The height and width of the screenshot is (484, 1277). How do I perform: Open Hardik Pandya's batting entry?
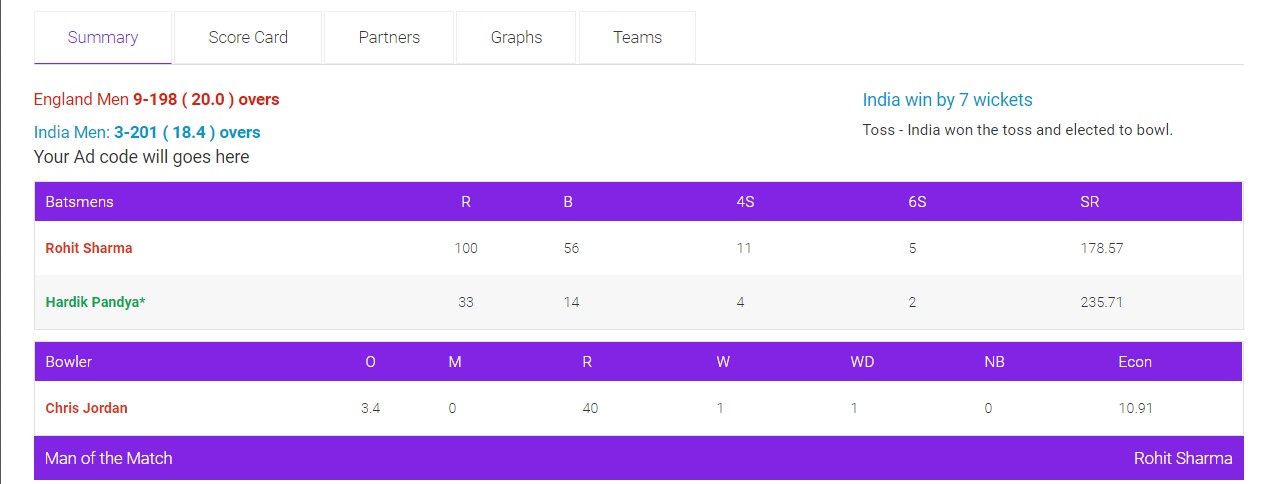96,302
